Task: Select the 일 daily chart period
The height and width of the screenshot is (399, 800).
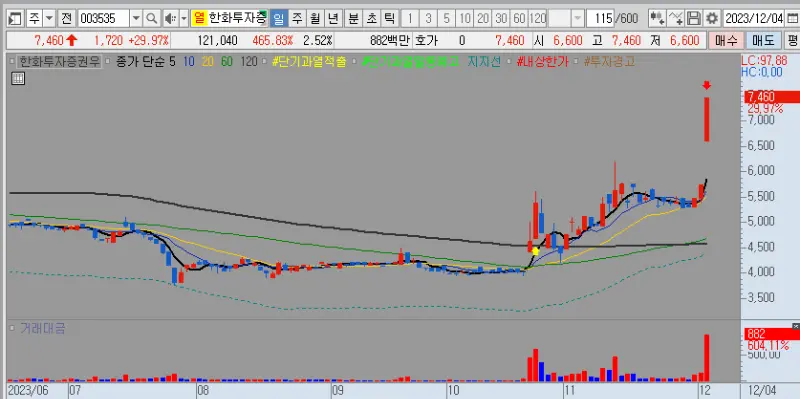Action: pyautogui.click(x=278, y=19)
